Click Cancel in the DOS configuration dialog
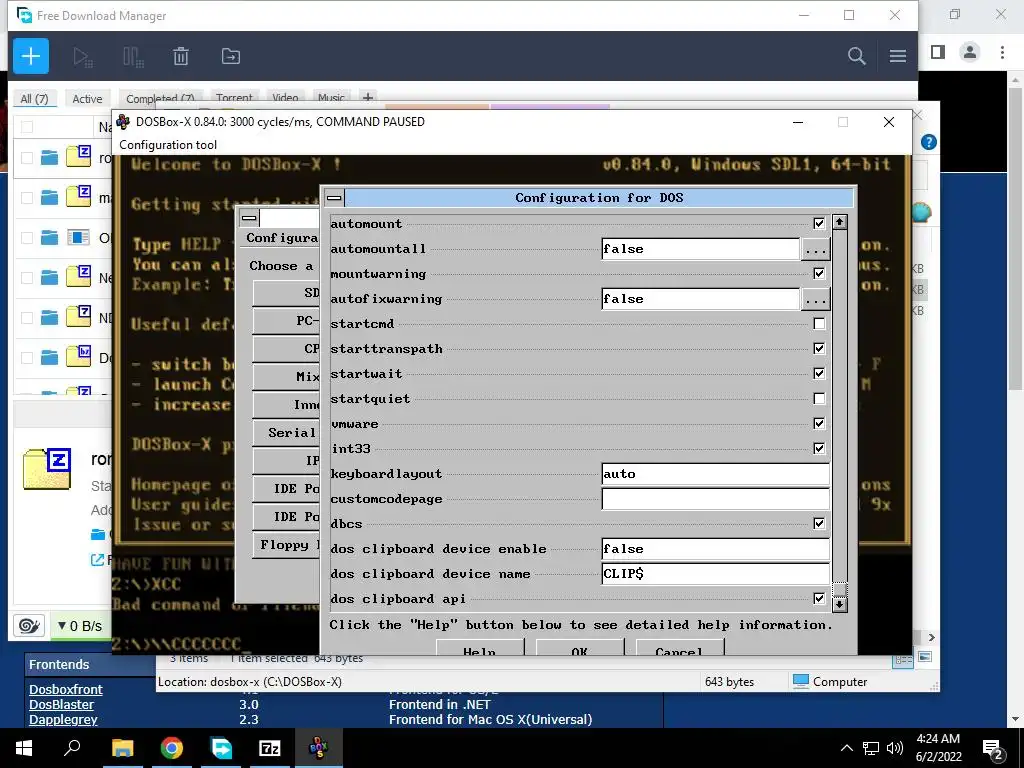Screen dimensions: 1024x768 pyautogui.click(x=680, y=647)
